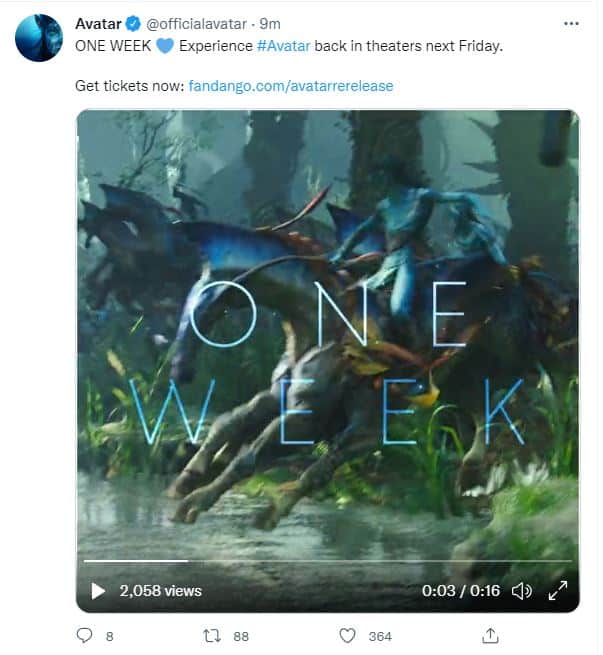Click the #Avatar hashtag
Viewport: 603px width, 655px height.
[284, 46]
